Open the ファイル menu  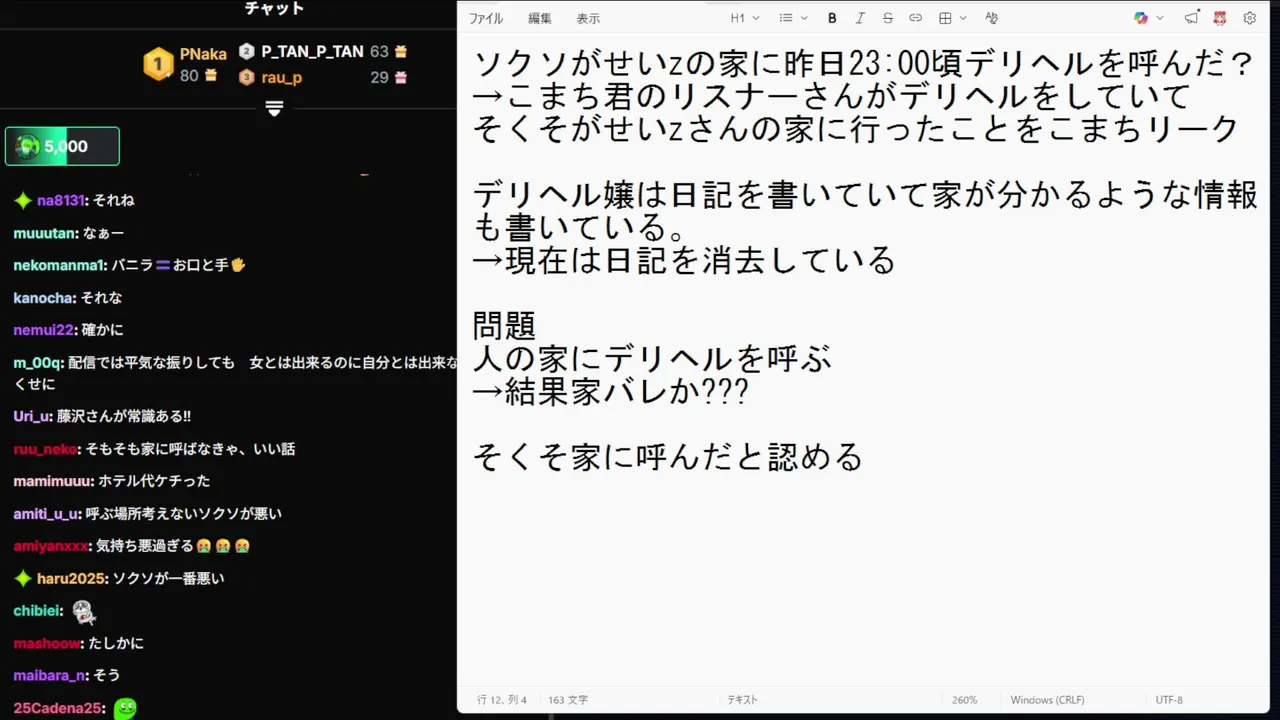tap(486, 18)
